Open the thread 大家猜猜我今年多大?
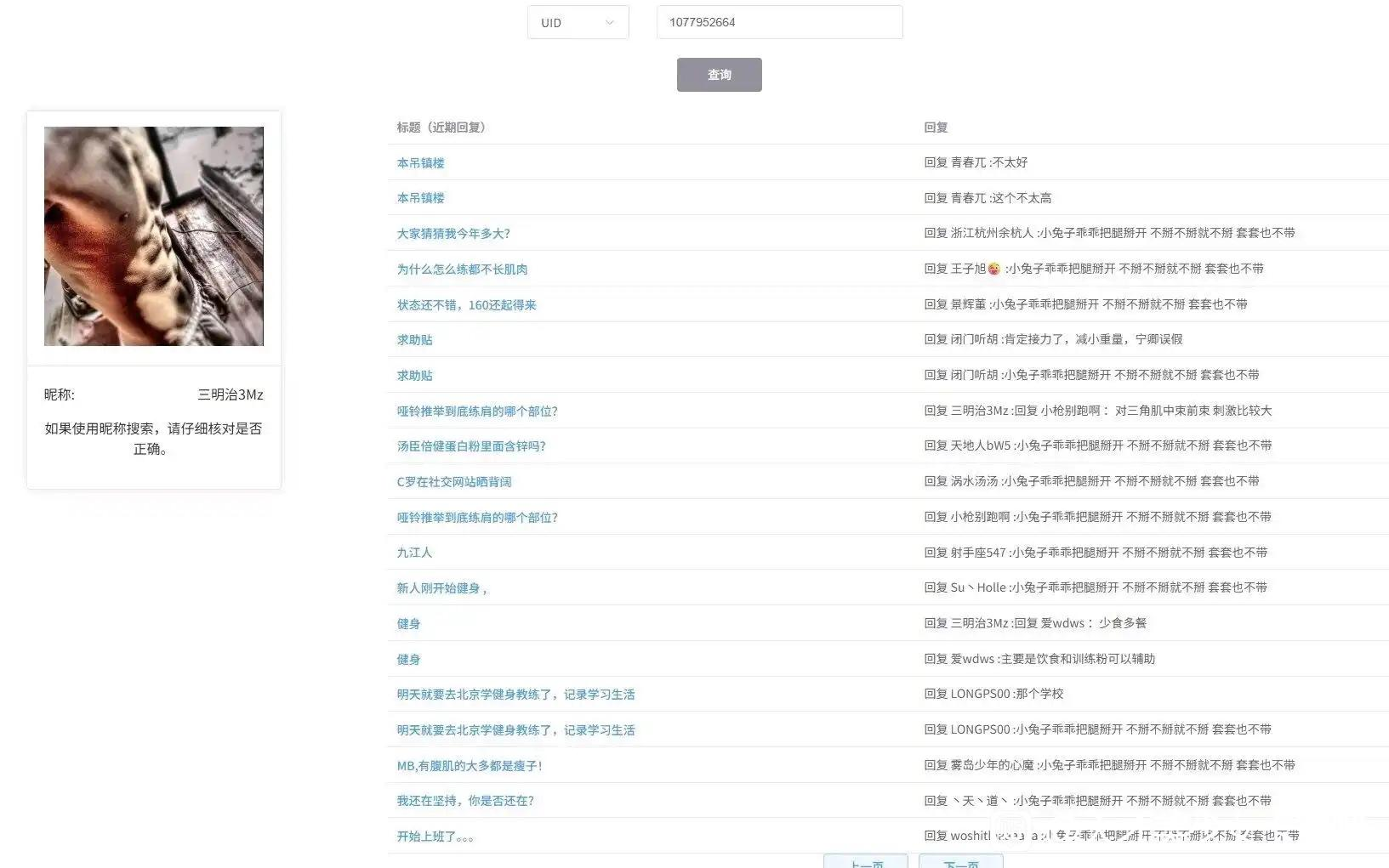Screen dimensions: 1389x868 click(453, 233)
